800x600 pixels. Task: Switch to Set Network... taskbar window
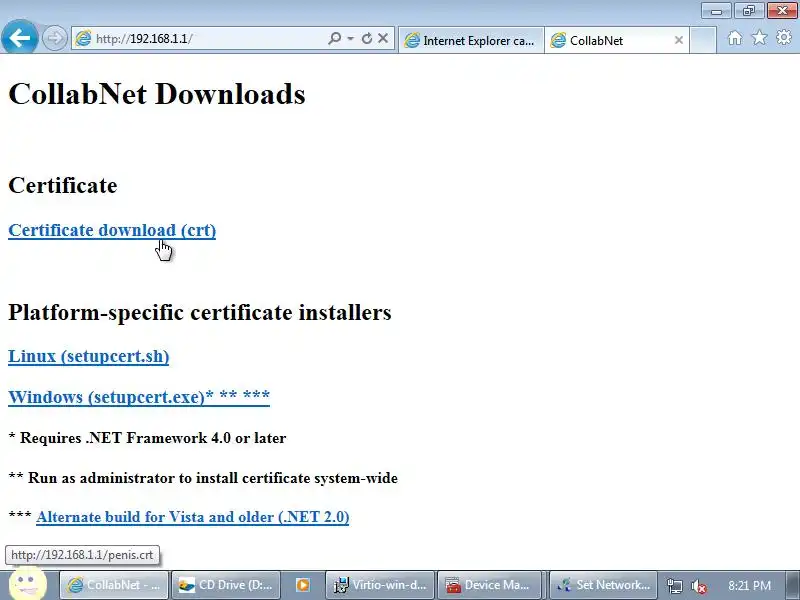[603, 585]
